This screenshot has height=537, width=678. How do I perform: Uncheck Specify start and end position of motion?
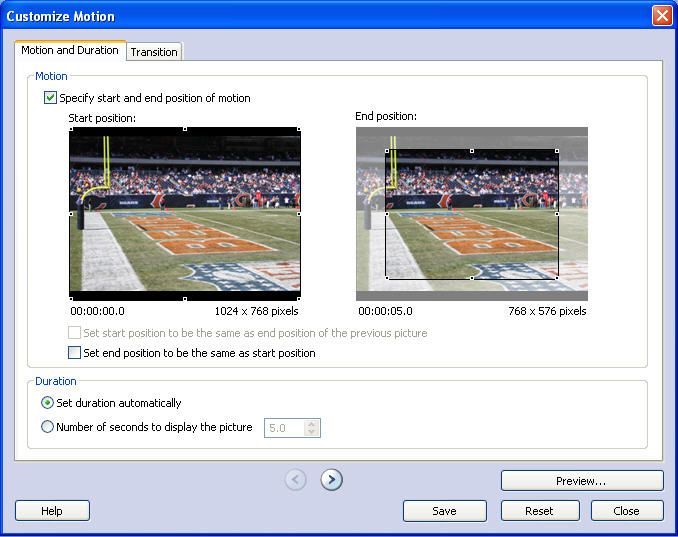[50, 97]
